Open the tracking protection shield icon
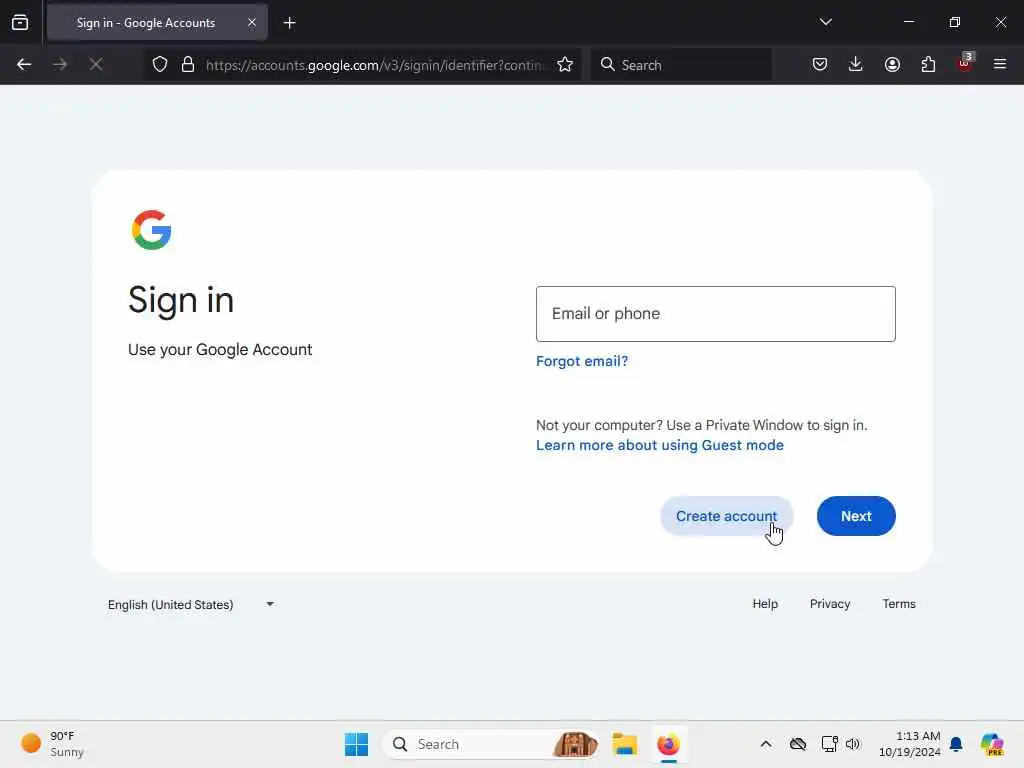 click(160, 65)
